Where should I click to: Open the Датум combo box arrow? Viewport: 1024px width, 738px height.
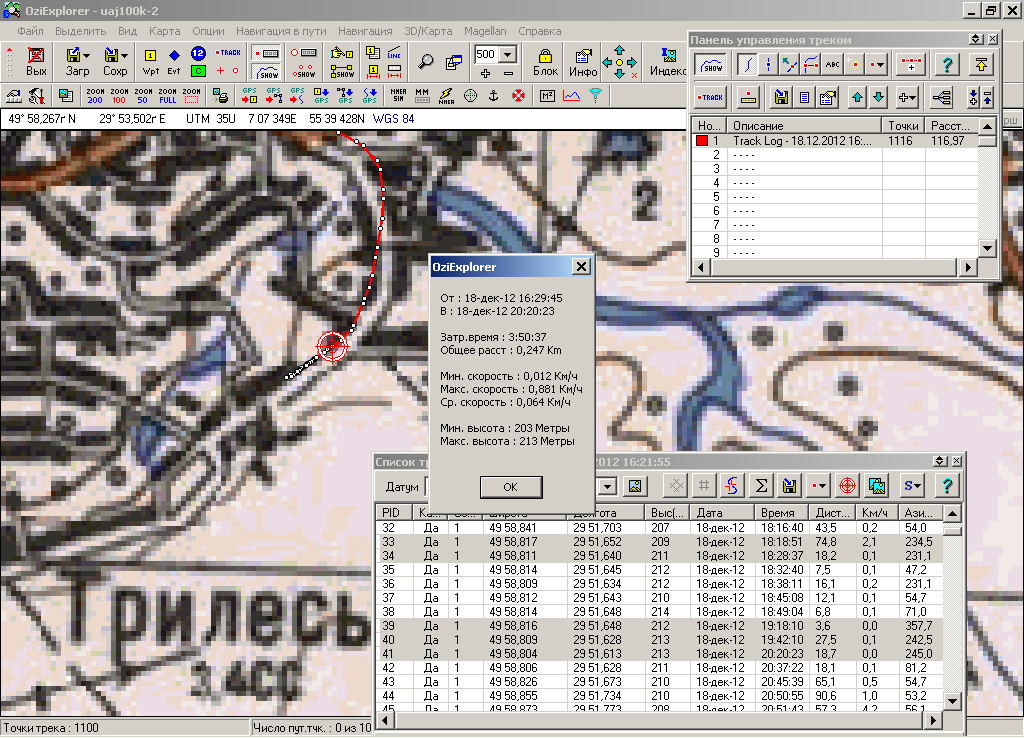(x=606, y=486)
